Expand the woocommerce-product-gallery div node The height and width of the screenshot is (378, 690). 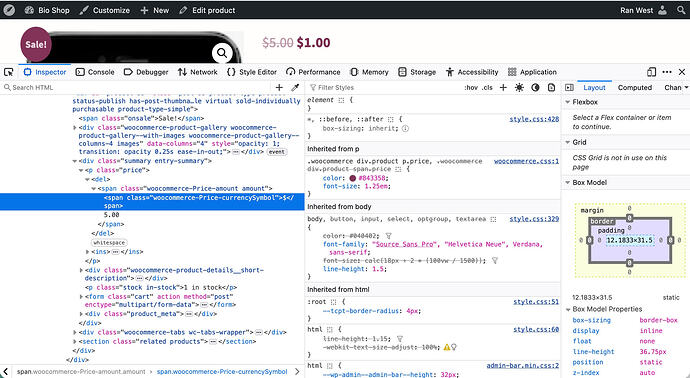tap(75, 128)
